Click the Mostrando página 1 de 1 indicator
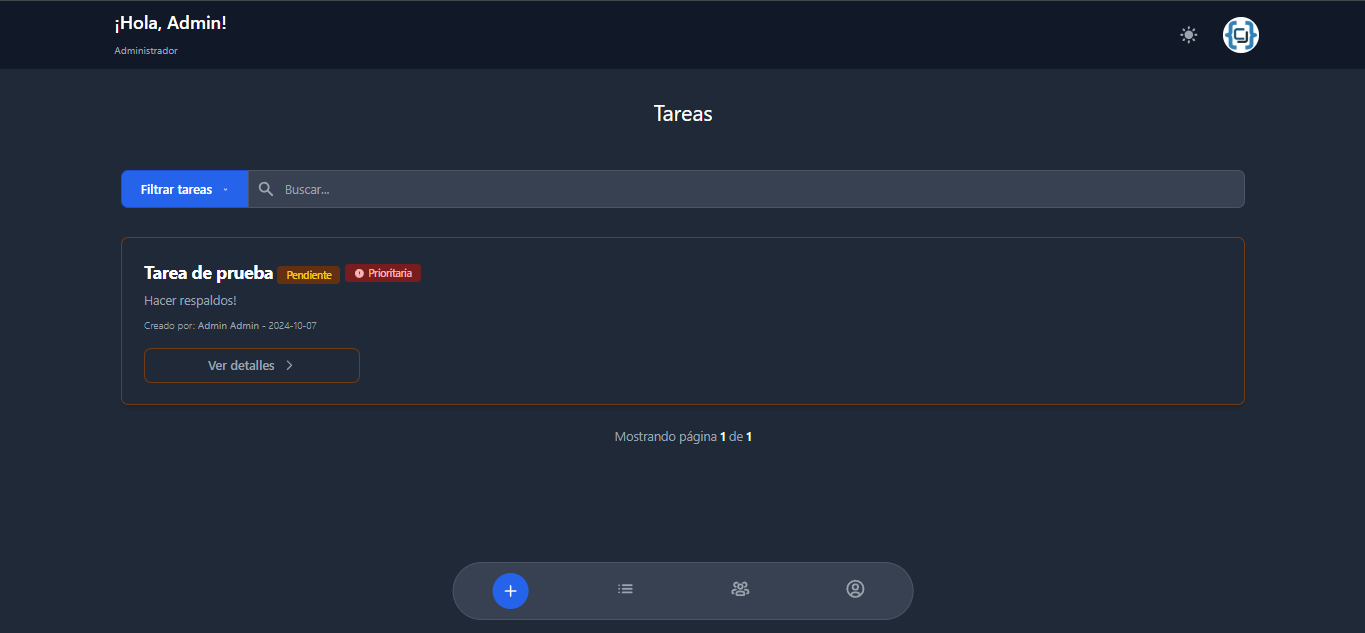Image resolution: width=1365 pixels, height=633 pixels. click(682, 437)
